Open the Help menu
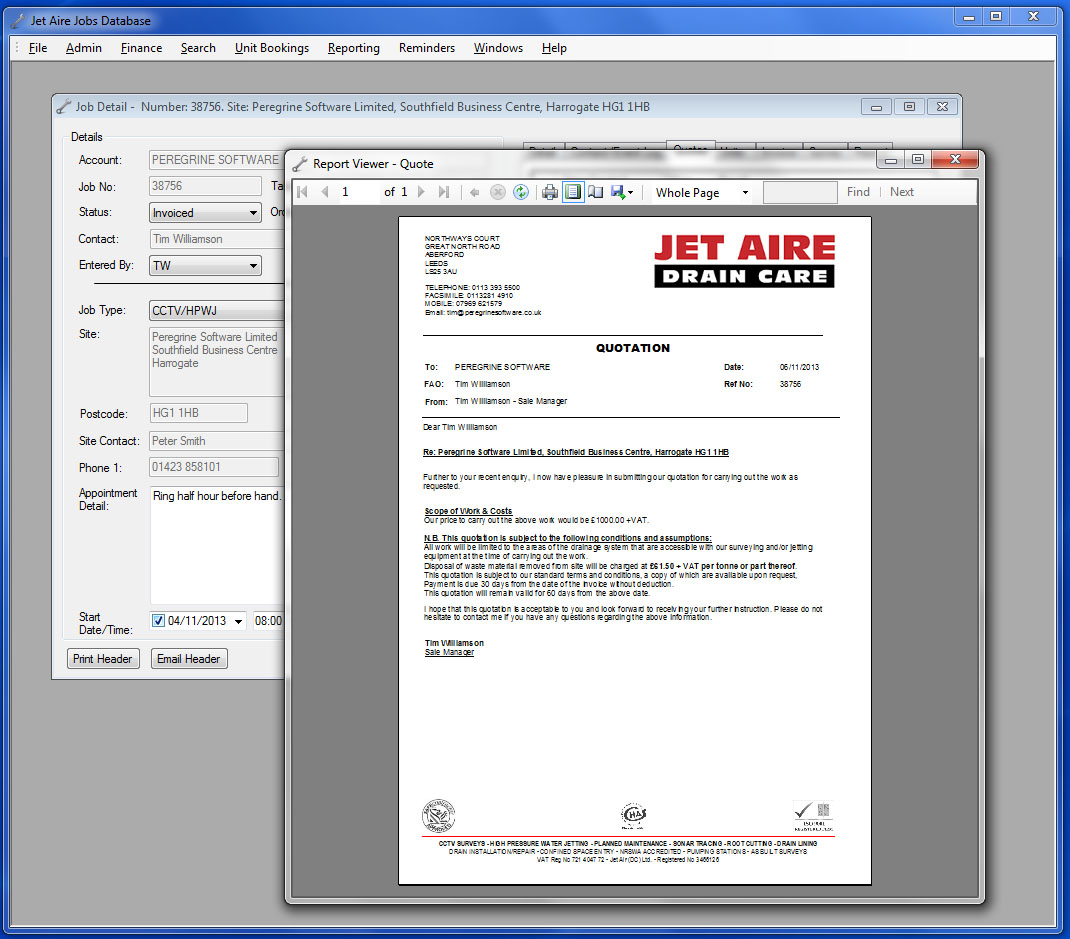The height and width of the screenshot is (939, 1070). tap(554, 48)
